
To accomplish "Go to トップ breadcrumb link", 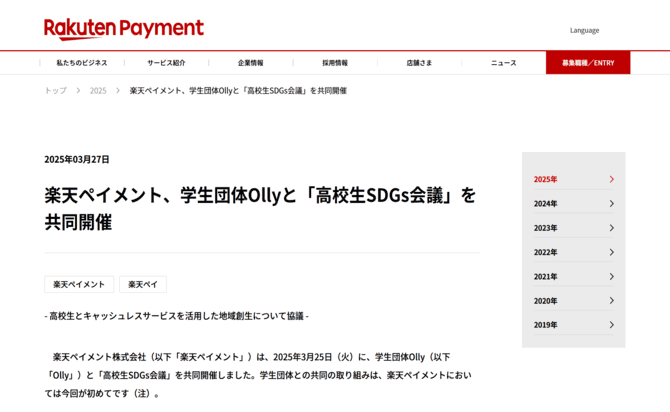I will pos(55,91).
